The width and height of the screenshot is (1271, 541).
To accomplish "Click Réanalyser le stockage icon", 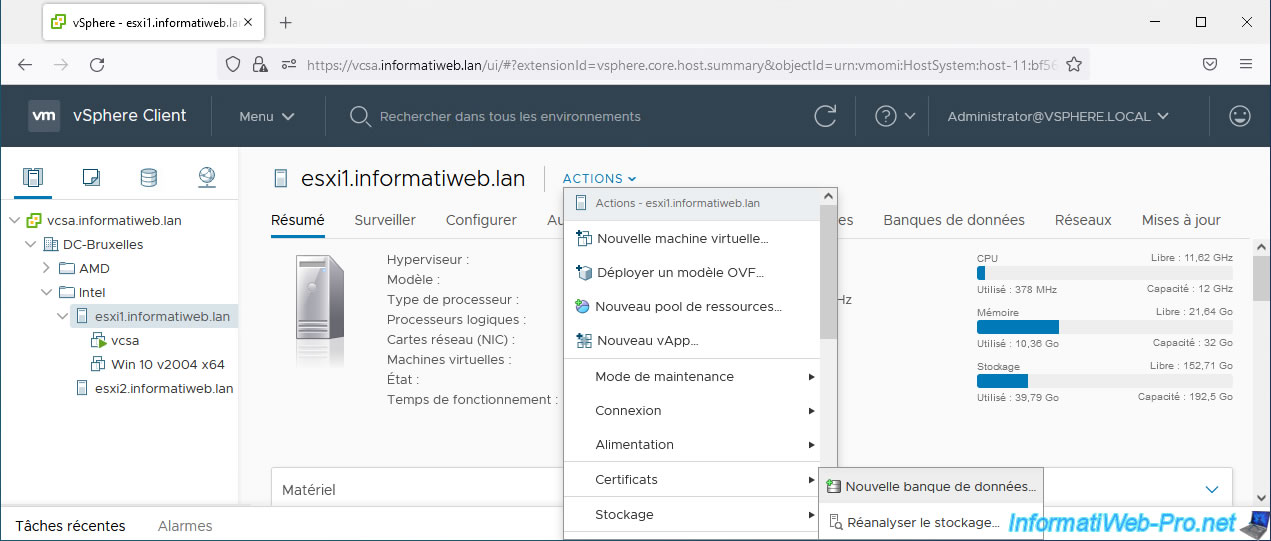I will 835,522.
